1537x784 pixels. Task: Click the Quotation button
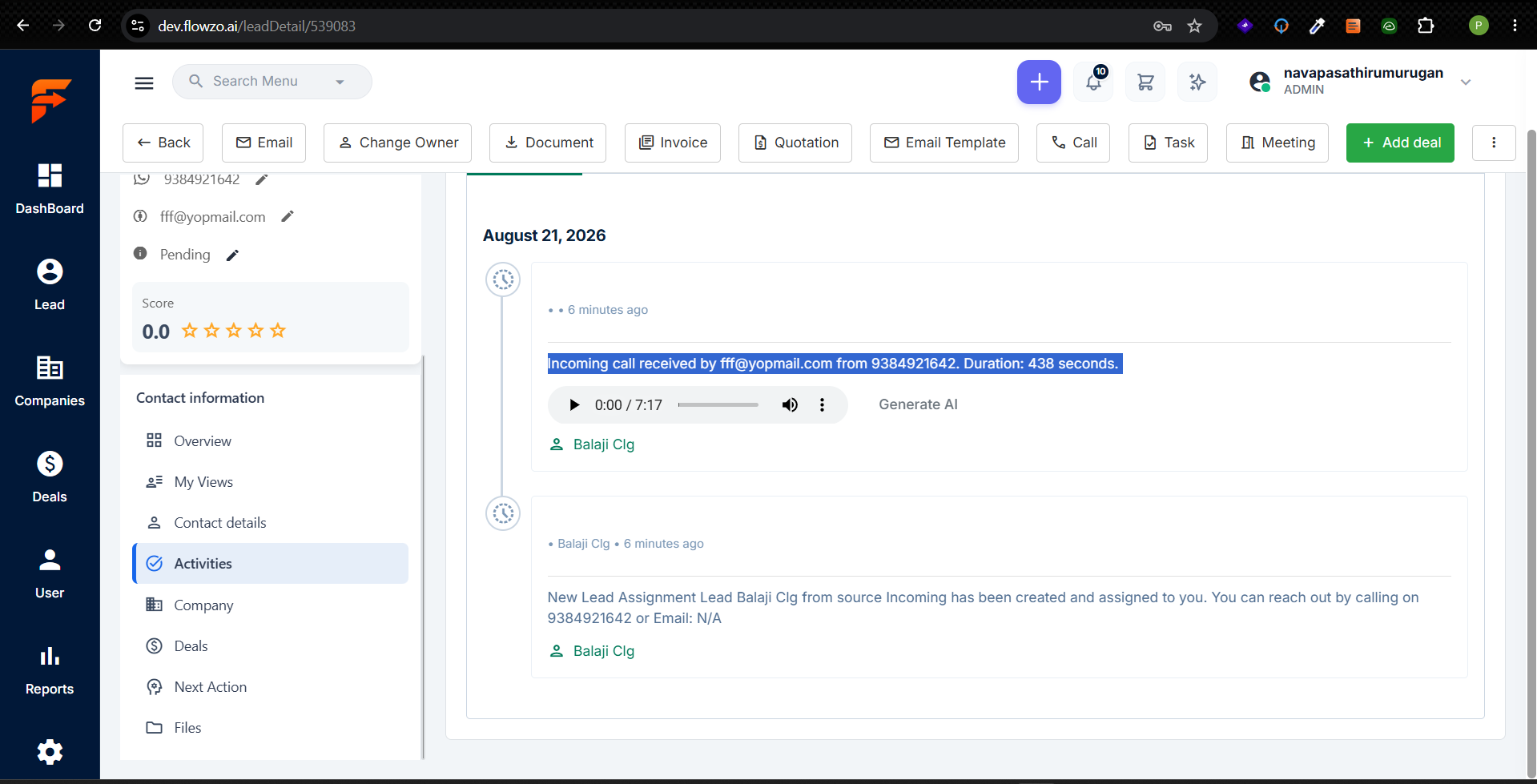coord(795,143)
